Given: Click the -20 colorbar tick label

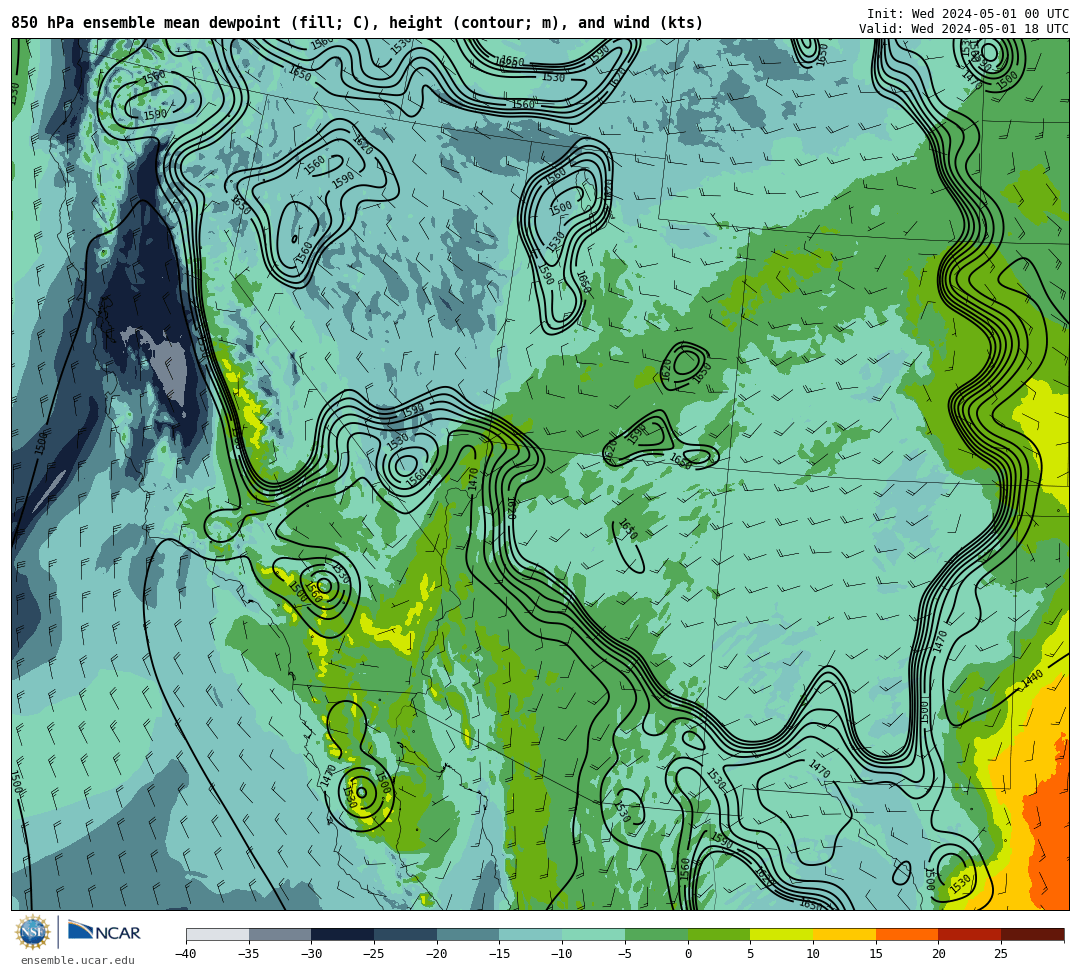Looking at the screenshot, I should coord(436,954).
